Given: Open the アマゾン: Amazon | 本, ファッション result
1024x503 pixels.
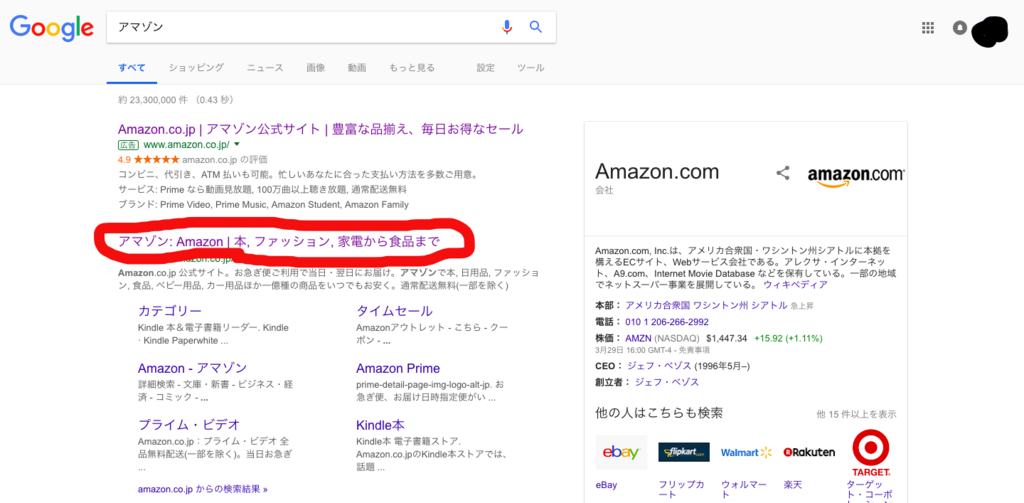Looking at the screenshot, I should coord(279,242).
